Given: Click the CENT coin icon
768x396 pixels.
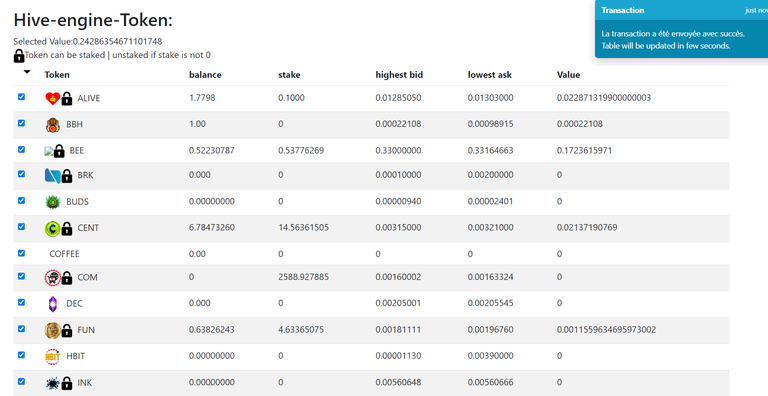Looking at the screenshot, I should pyautogui.click(x=52, y=228).
